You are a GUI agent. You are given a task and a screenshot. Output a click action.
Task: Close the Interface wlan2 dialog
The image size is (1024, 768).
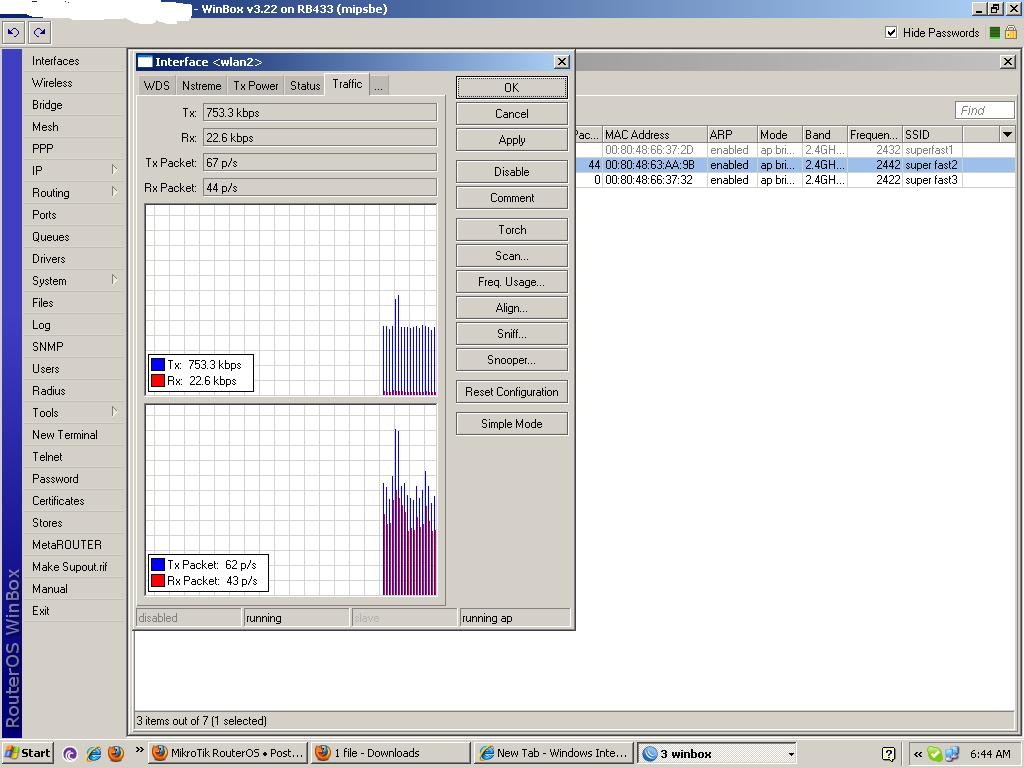(x=561, y=62)
